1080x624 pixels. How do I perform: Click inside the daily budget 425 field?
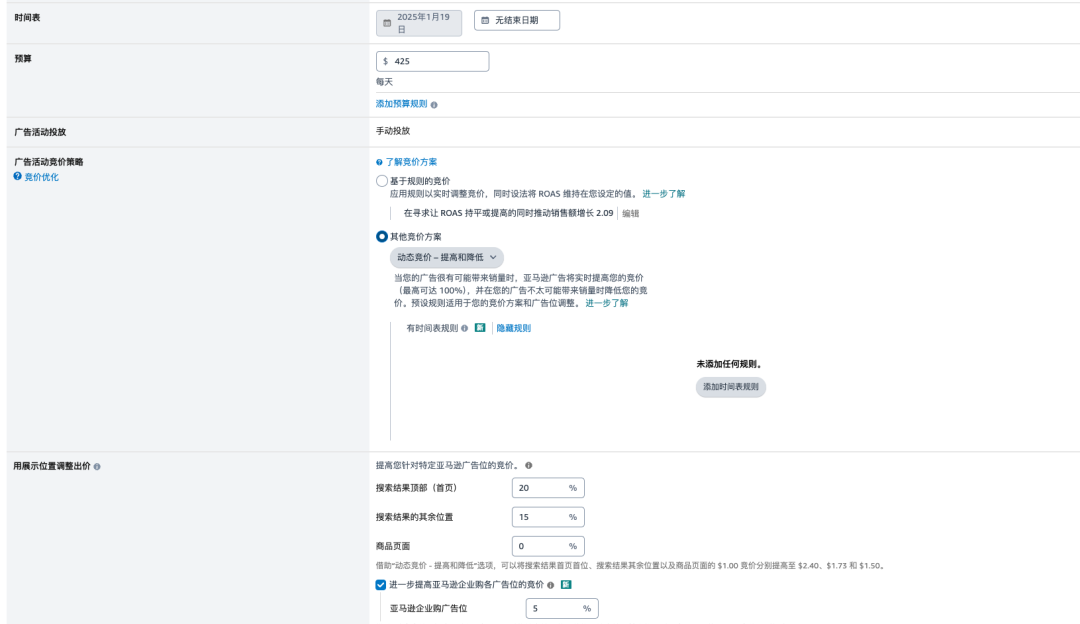point(430,61)
